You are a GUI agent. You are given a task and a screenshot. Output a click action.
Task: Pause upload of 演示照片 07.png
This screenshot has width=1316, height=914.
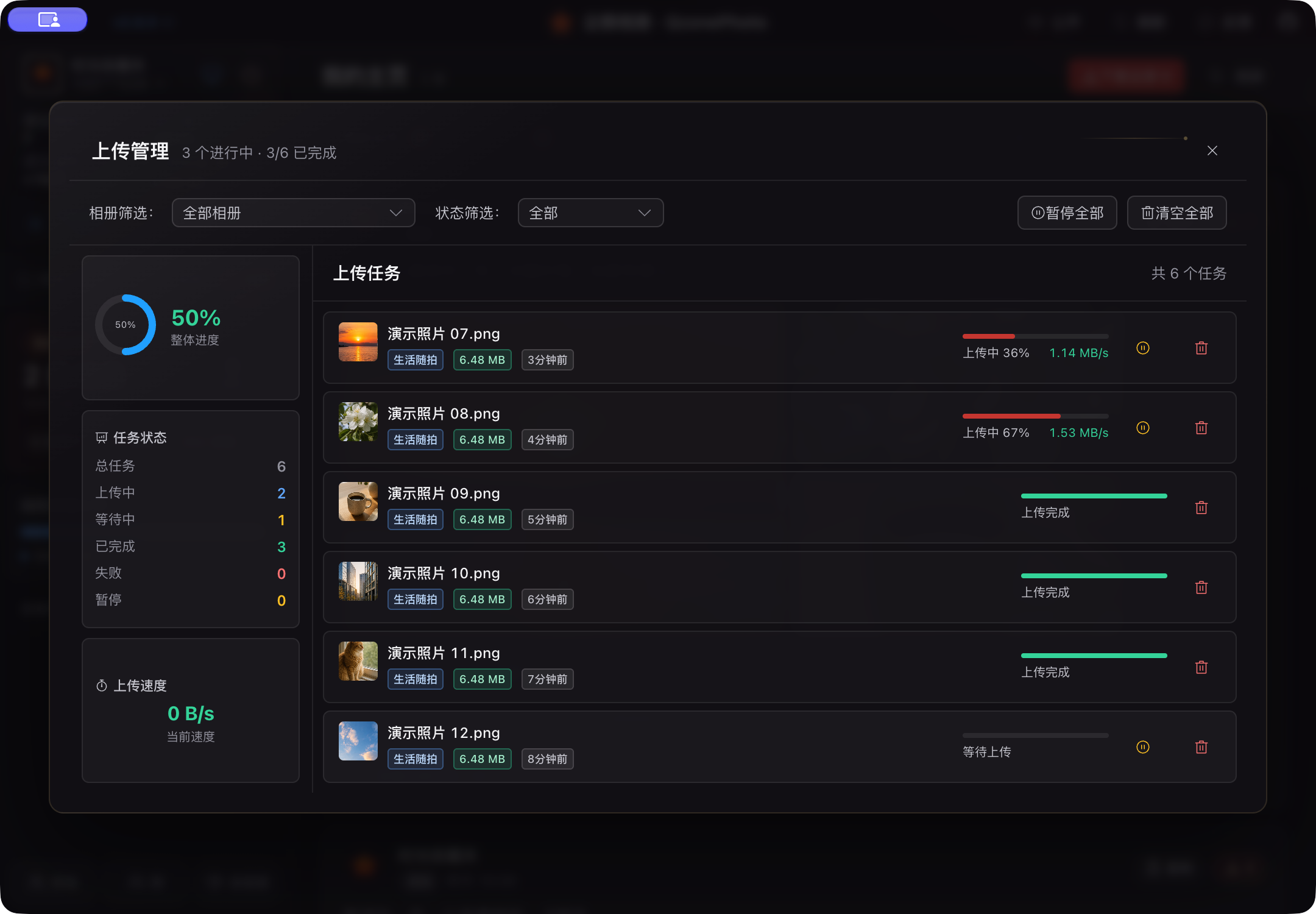pyautogui.click(x=1143, y=348)
